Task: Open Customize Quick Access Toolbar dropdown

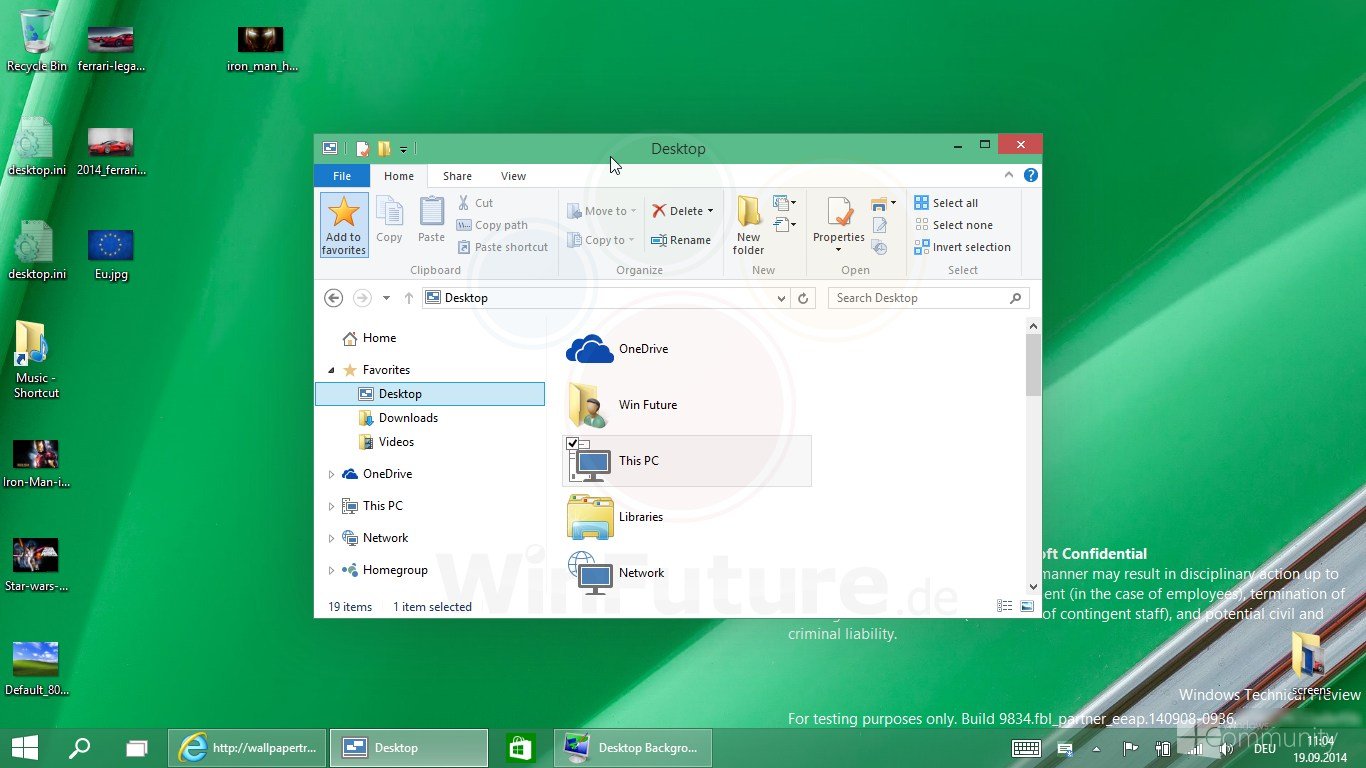Action: click(403, 150)
